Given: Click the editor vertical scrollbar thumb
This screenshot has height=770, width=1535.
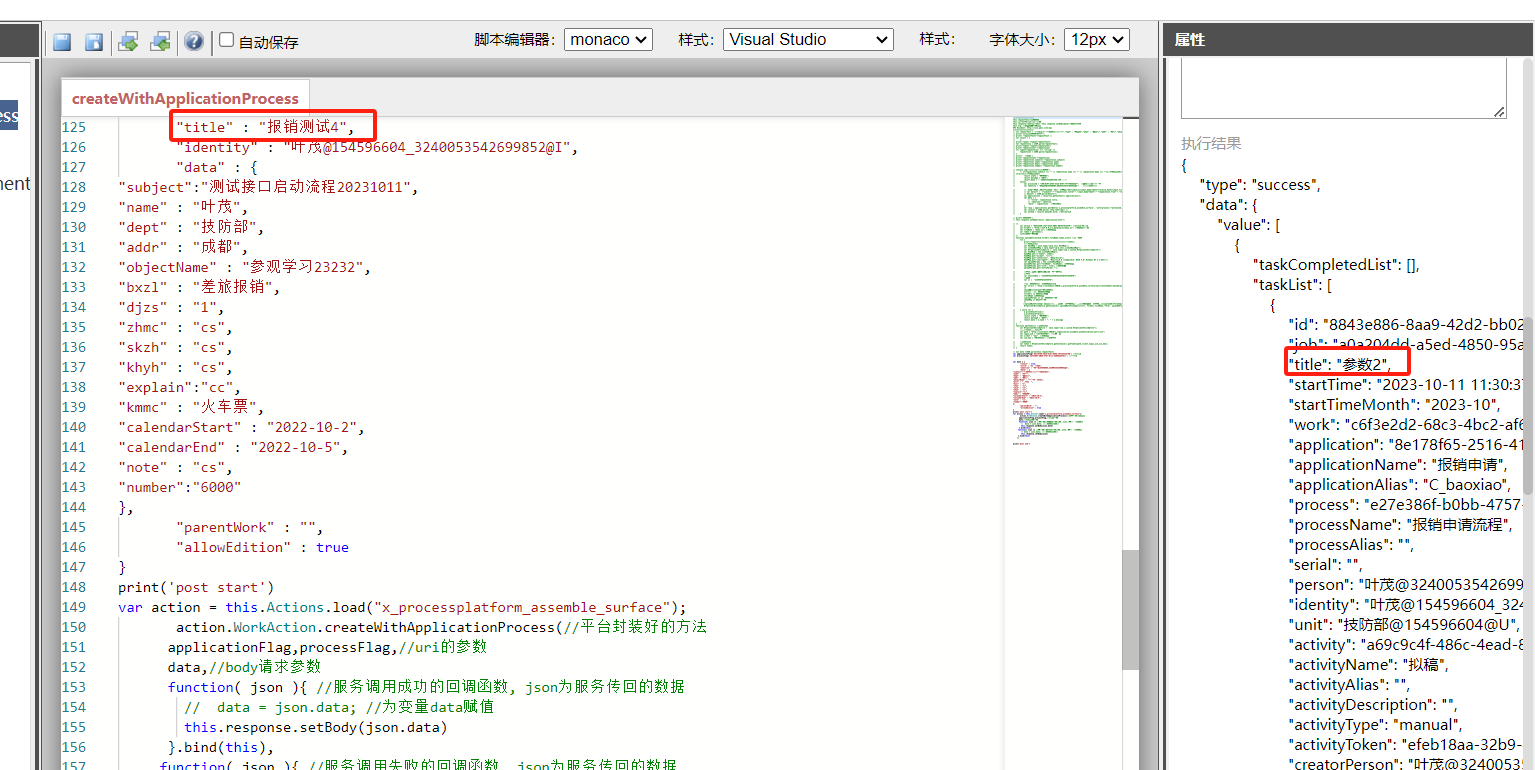Looking at the screenshot, I should click(1130, 608).
